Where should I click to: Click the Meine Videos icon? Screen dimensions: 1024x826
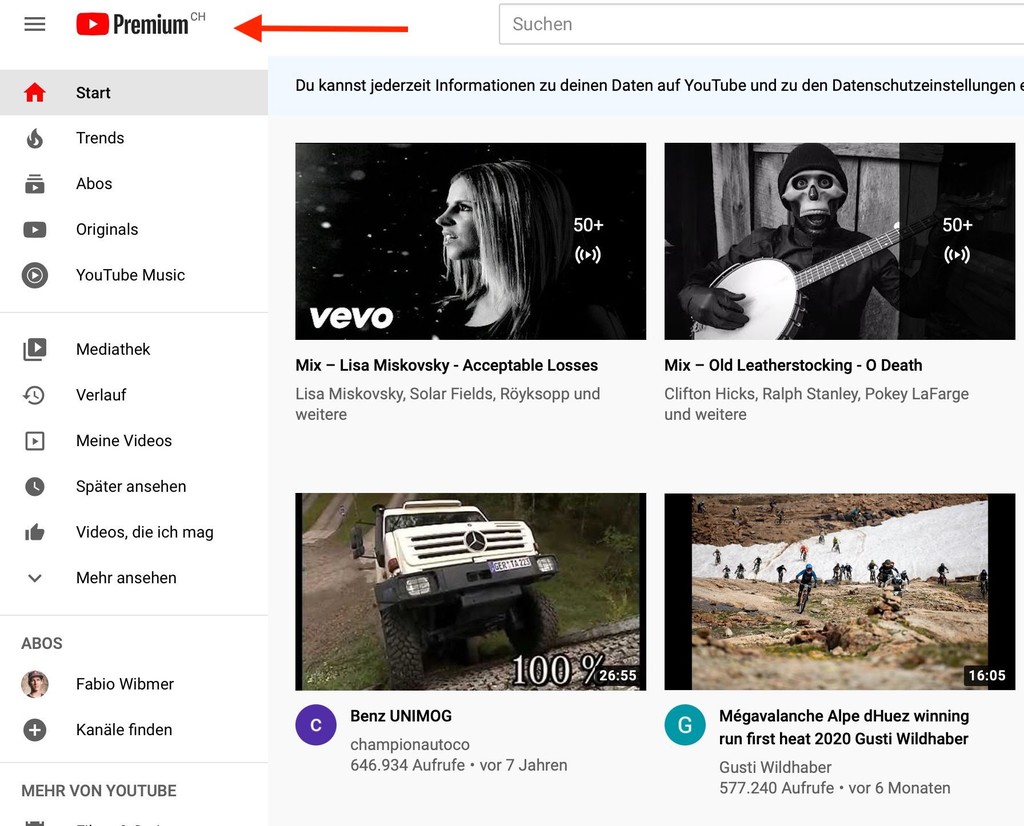[35, 441]
